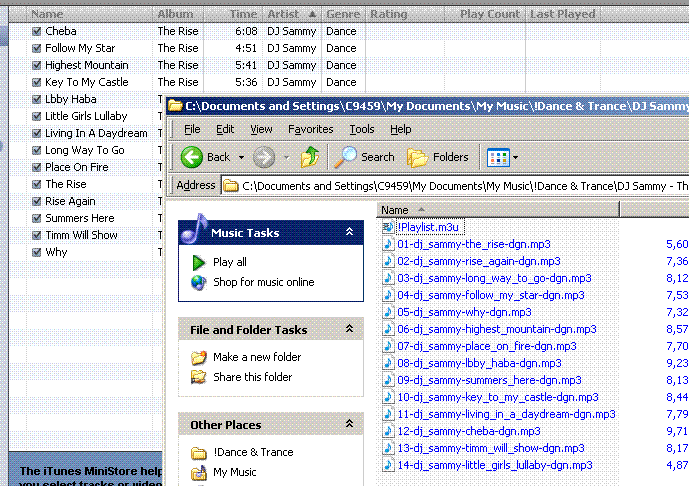Screen dimensions: 689x486
Task: Toggle checkbox for Long Way To Go
Action: point(36,150)
